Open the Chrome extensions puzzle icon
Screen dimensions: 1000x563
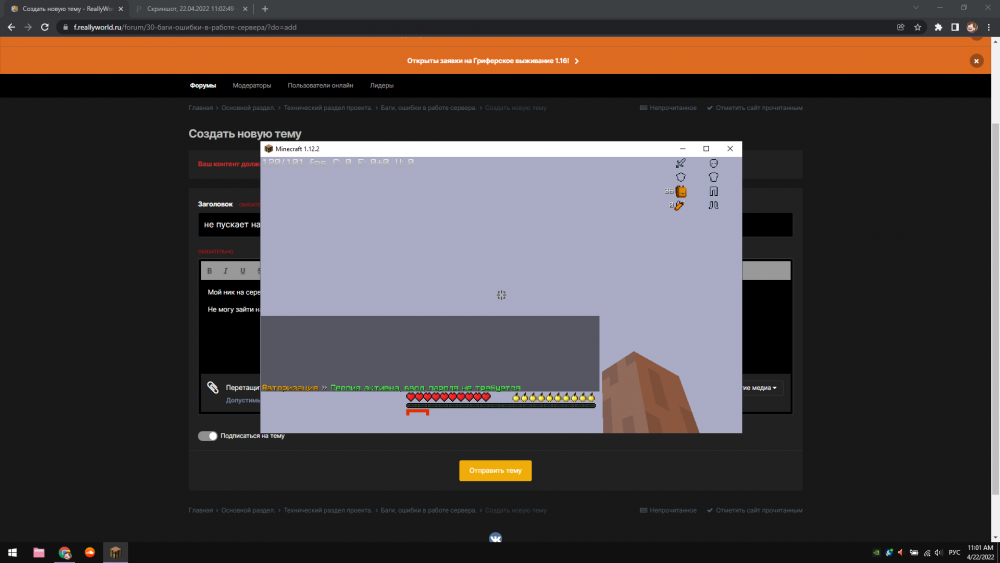[x=938, y=27]
